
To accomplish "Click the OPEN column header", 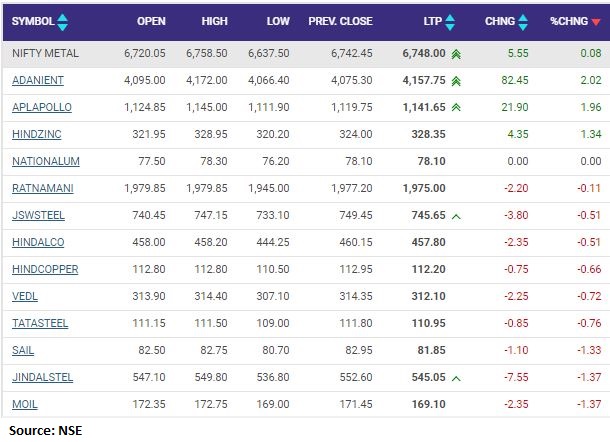I will (151, 21).
